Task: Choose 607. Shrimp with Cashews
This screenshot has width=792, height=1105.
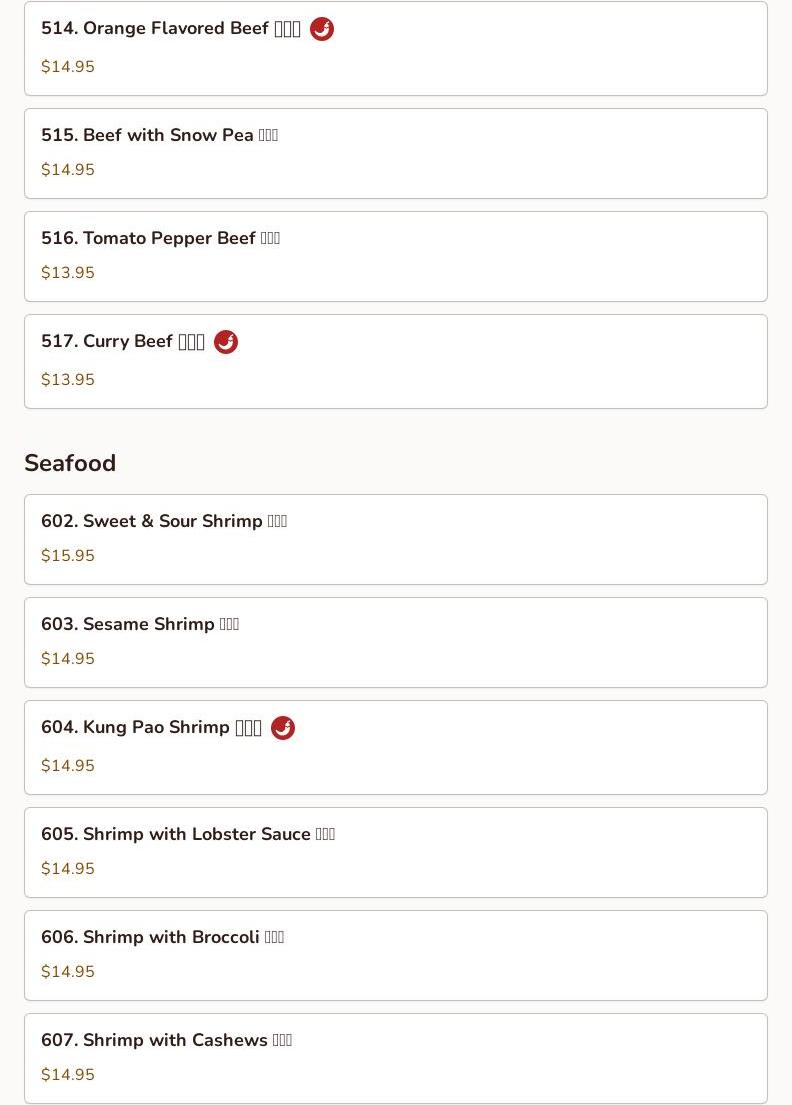Action: (x=396, y=1058)
